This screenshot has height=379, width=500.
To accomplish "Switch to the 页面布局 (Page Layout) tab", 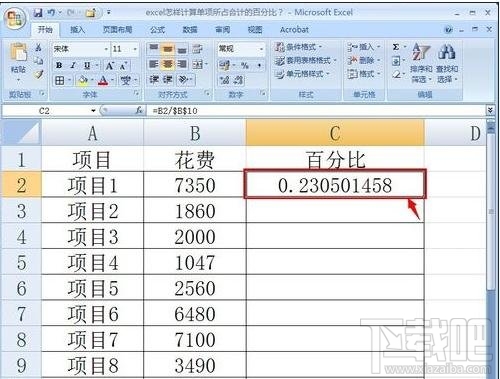I will pyautogui.click(x=117, y=30).
